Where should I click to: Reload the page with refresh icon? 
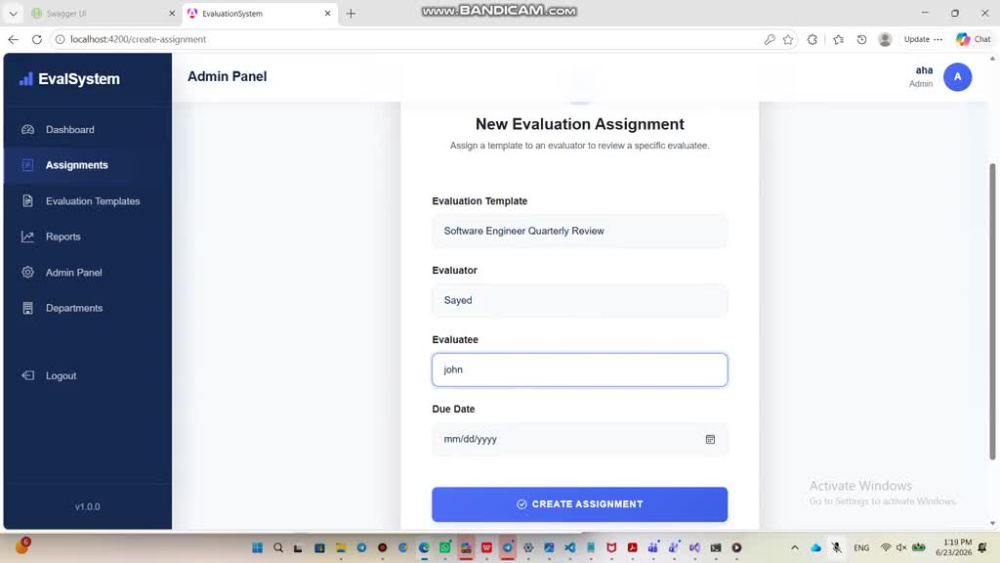pyautogui.click(x=37, y=40)
